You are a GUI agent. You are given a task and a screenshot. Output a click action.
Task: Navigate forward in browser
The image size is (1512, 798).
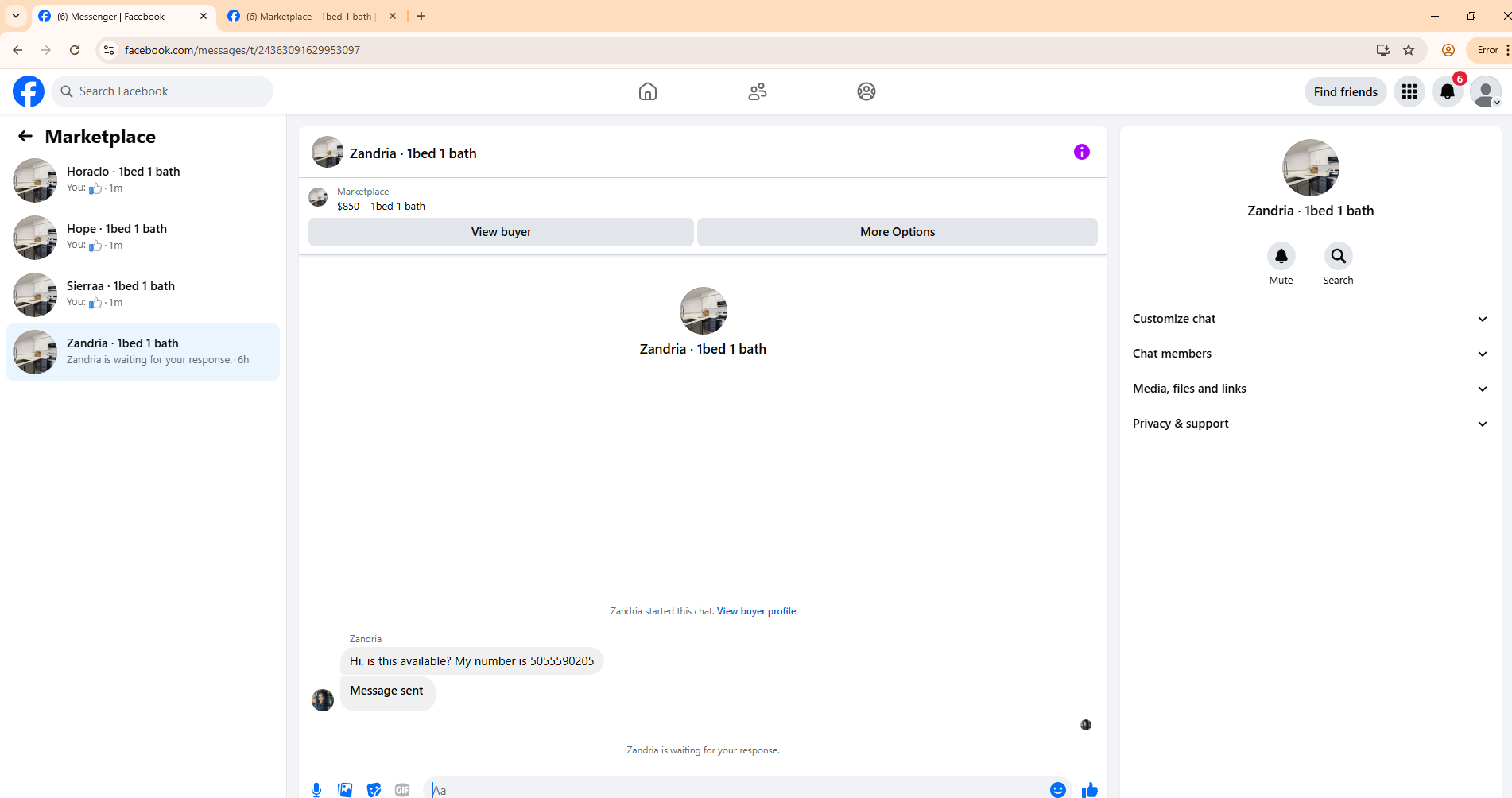[46, 50]
